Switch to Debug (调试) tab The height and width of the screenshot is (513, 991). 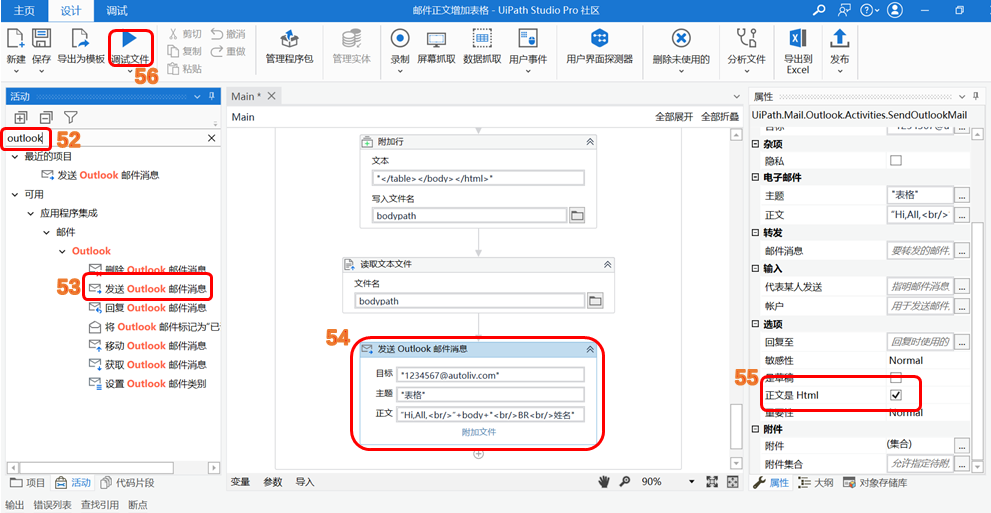[117, 10]
